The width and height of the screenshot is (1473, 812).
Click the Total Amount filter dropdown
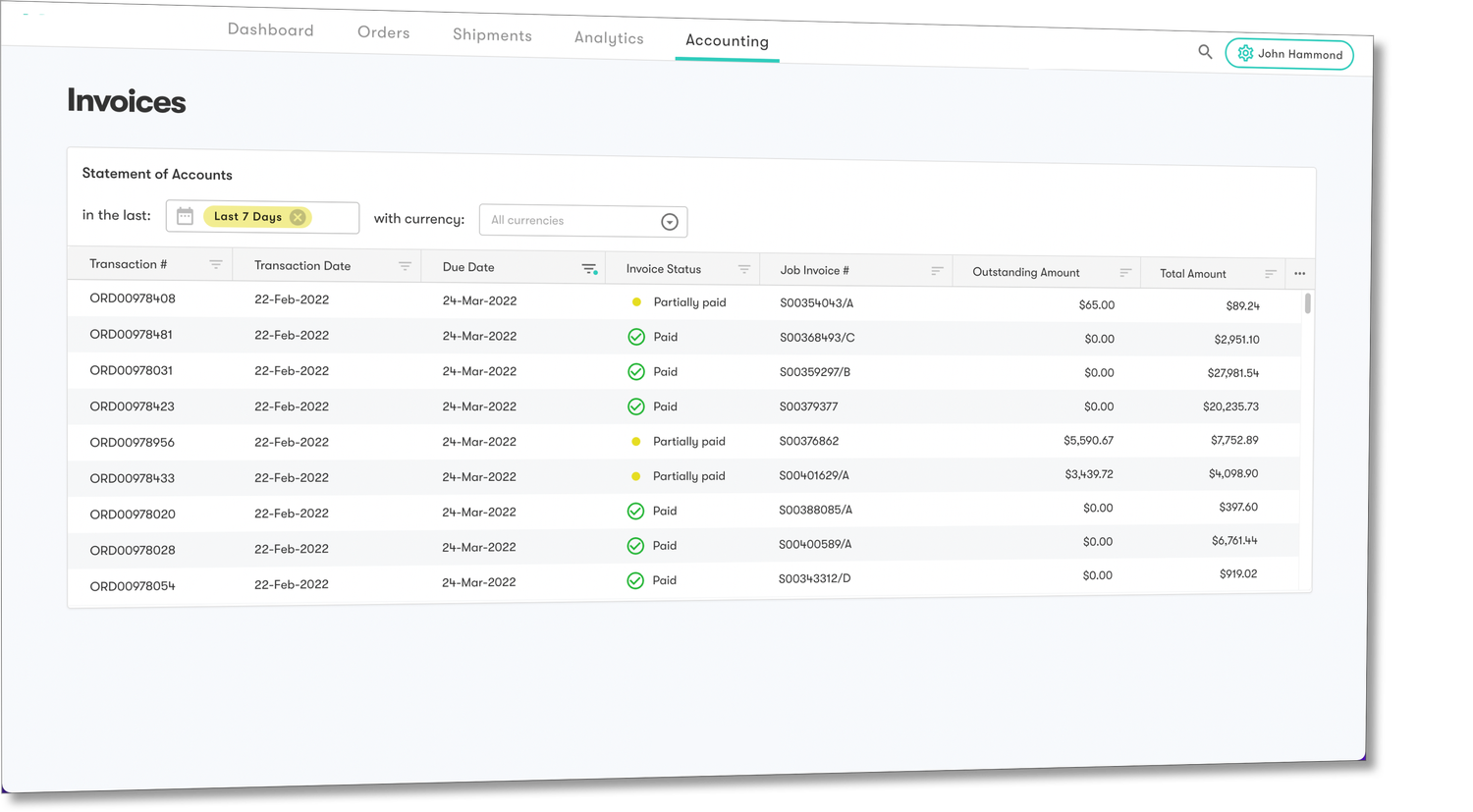(x=1270, y=274)
